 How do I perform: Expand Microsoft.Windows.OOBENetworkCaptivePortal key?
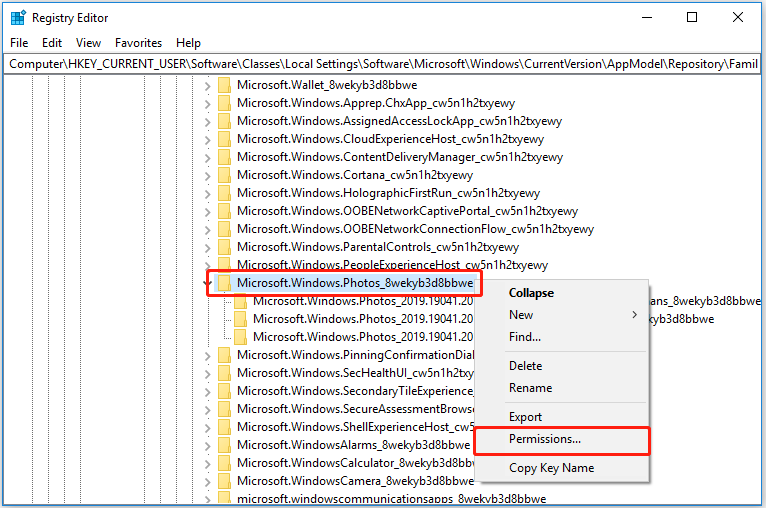208,212
